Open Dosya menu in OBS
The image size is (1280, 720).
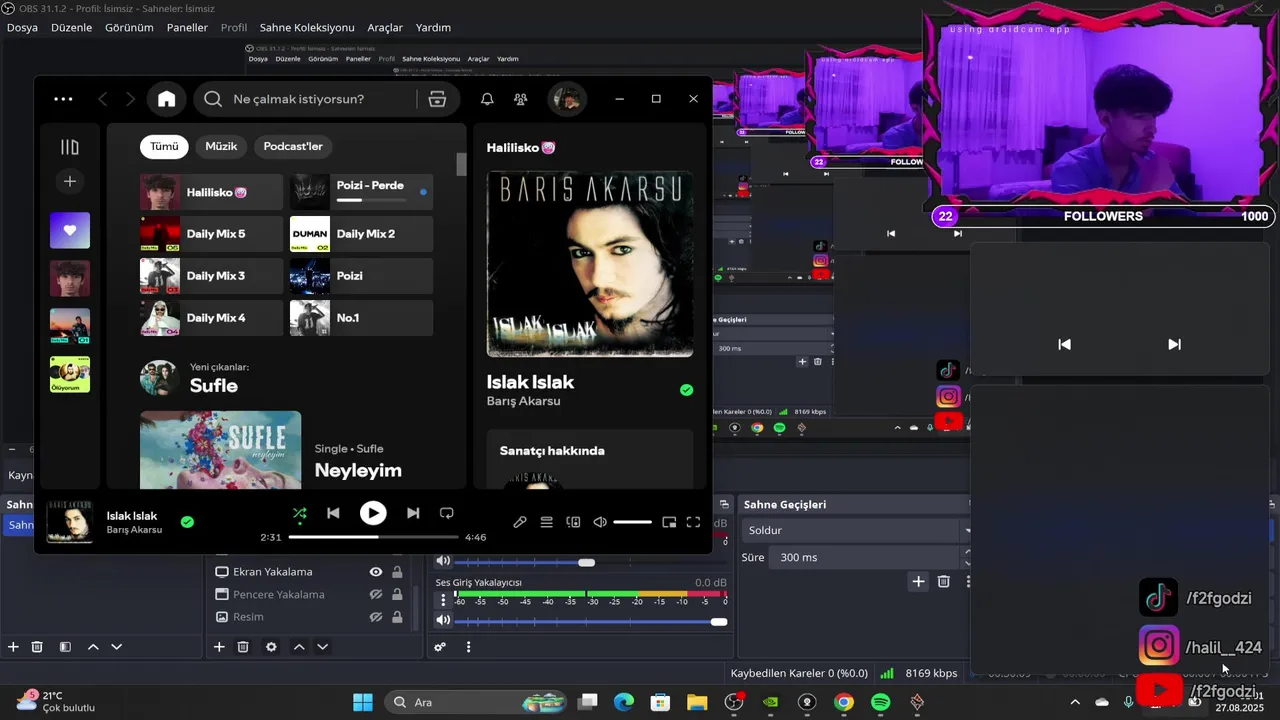pos(22,27)
